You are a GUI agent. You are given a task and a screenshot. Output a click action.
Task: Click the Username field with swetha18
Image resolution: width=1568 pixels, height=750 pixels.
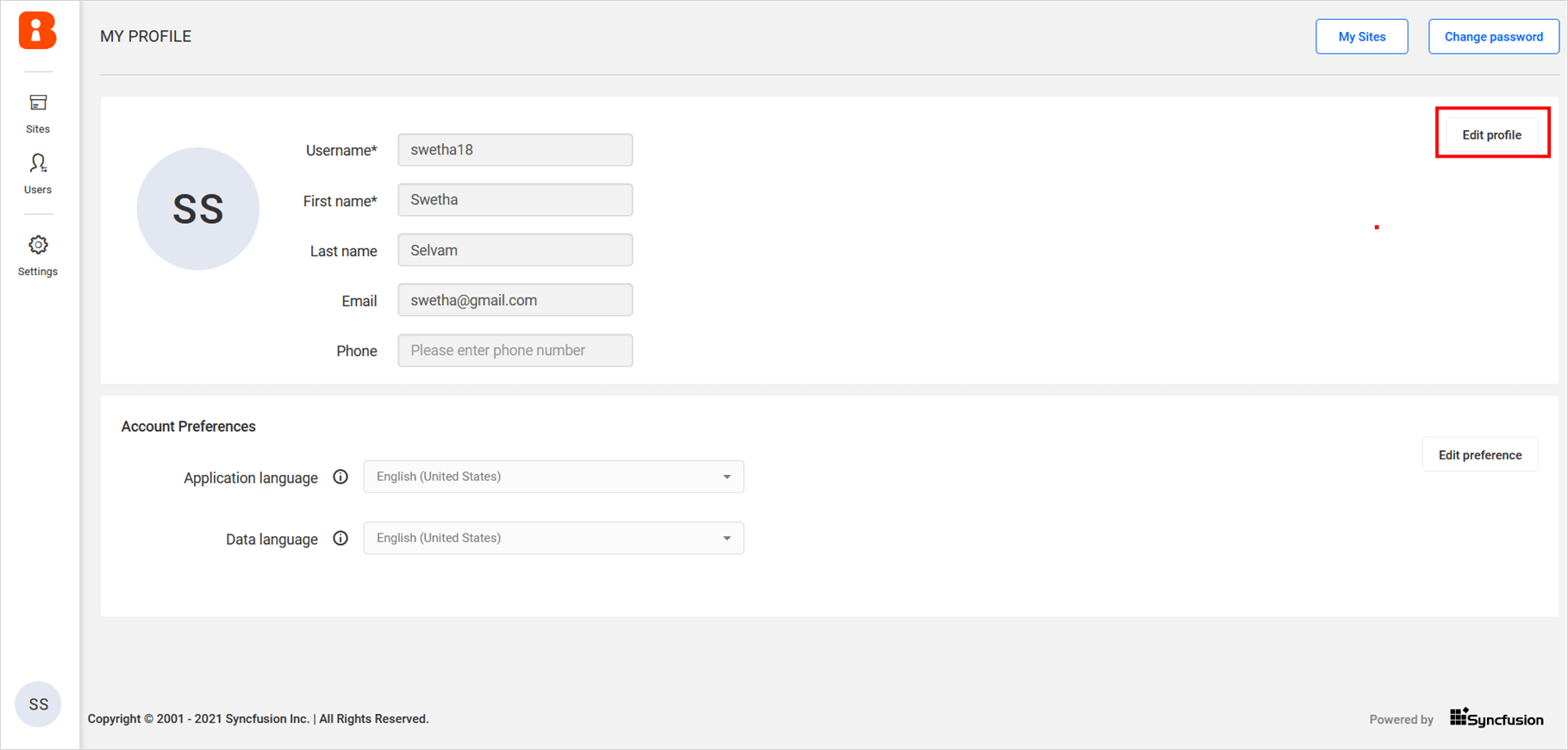tap(515, 150)
